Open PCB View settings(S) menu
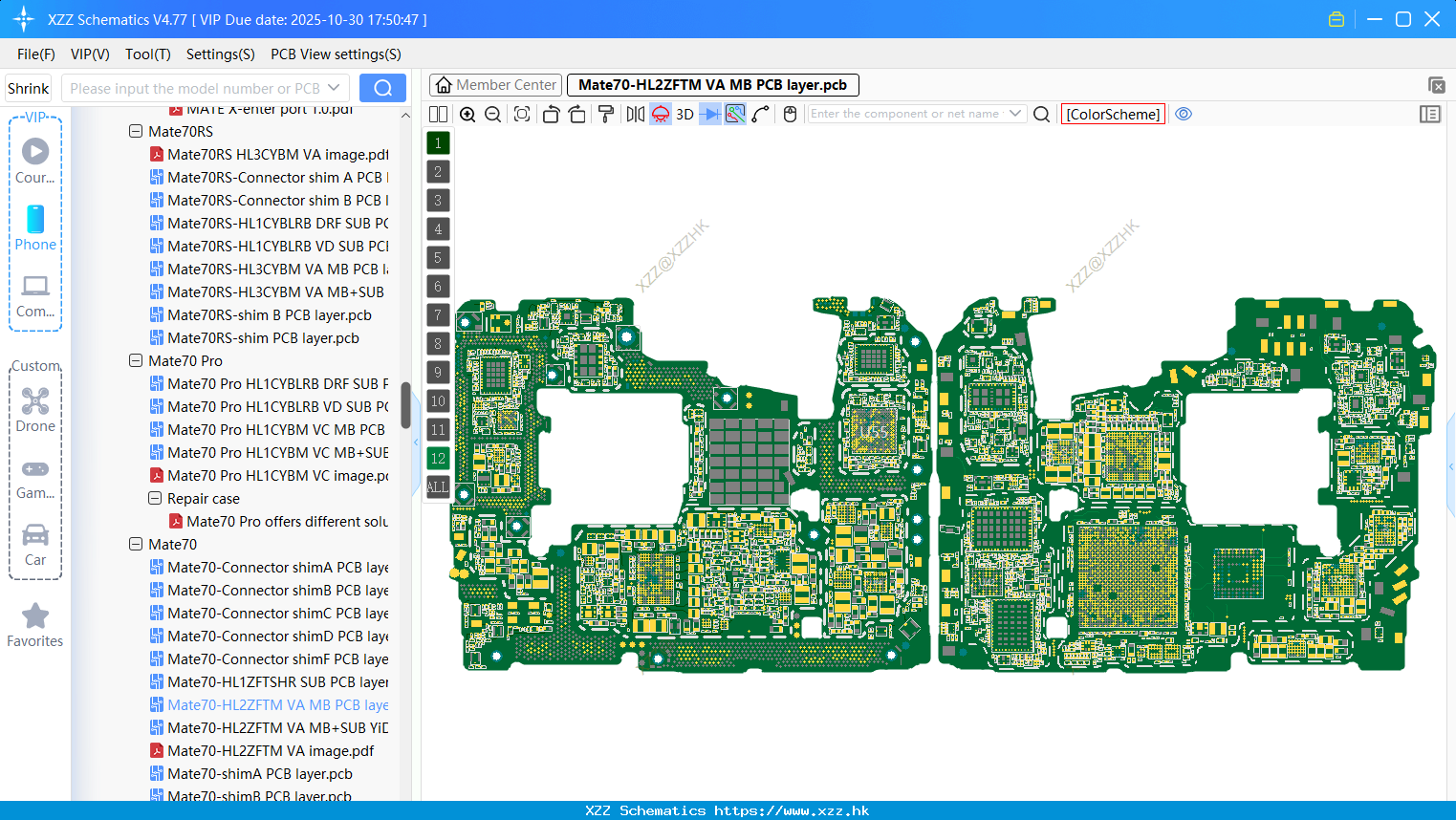 [336, 54]
